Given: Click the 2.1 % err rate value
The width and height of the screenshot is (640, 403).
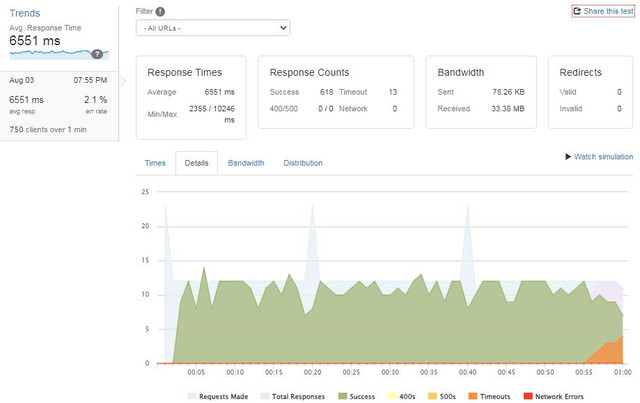Looking at the screenshot, I should click(x=96, y=100).
